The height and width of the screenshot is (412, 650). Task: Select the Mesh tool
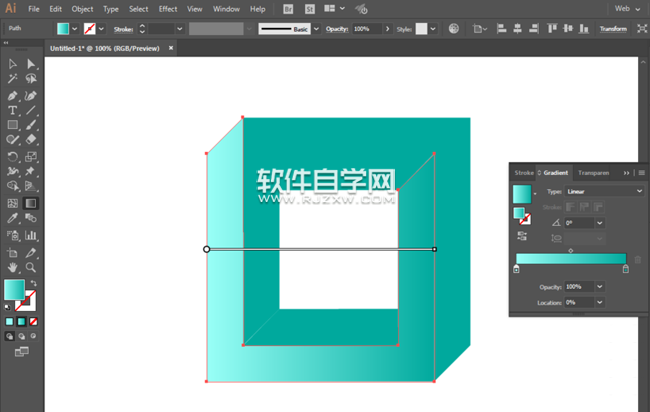click(x=12, y=203)
